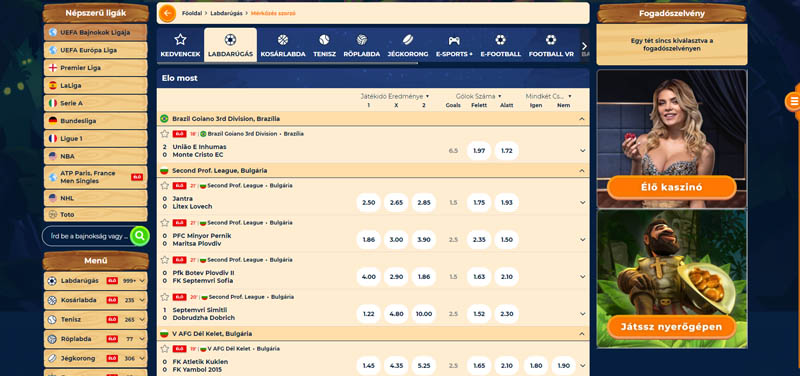Image resolution: width=800 pixels, height=376 pixels.
Task: Click the championship search input field
Action: pyautogui.click(x=86, y=236)
